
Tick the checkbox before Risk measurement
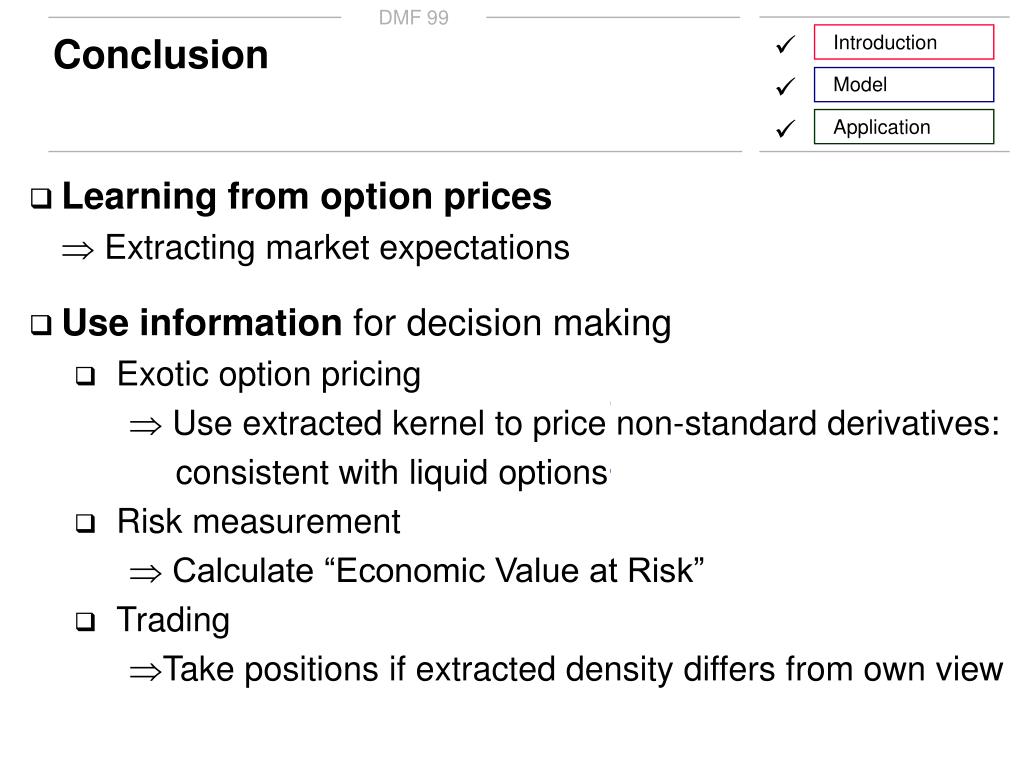tap(86, 523)
